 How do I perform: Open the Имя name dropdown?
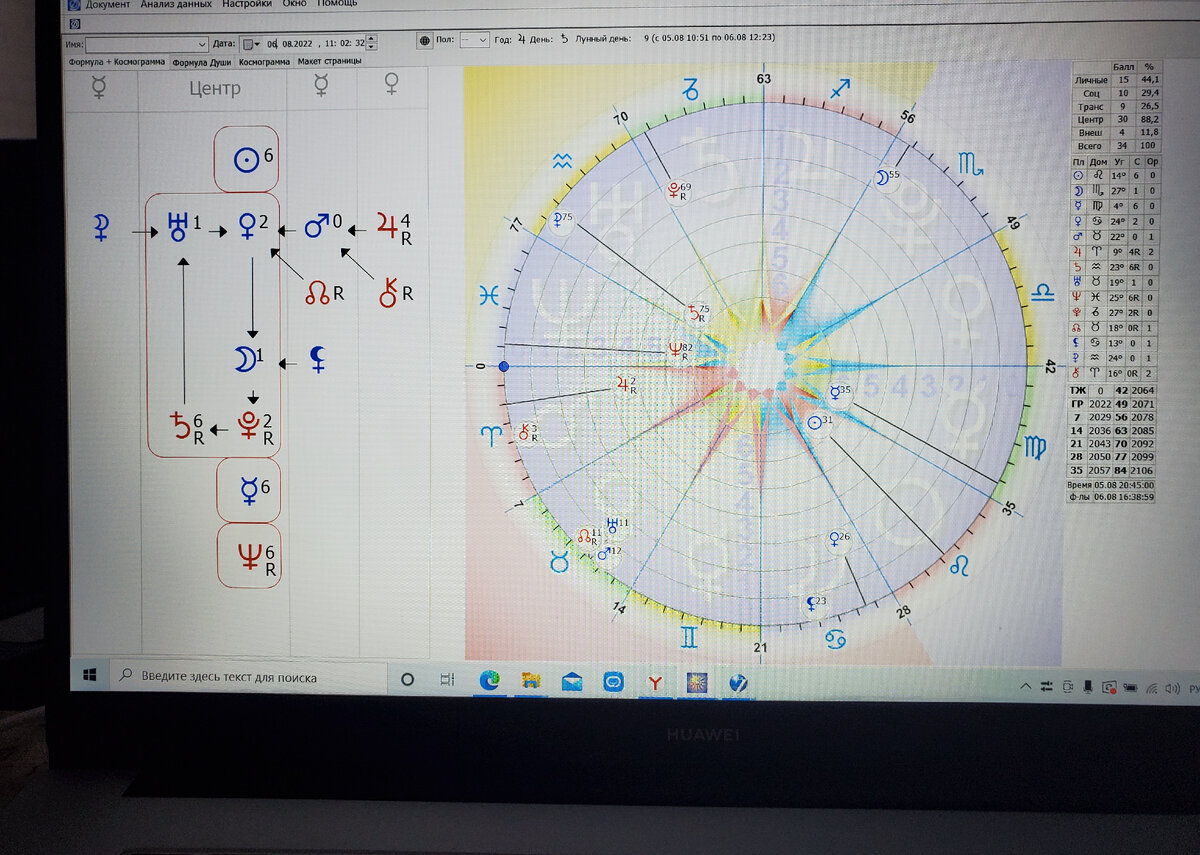click(201, 45)
